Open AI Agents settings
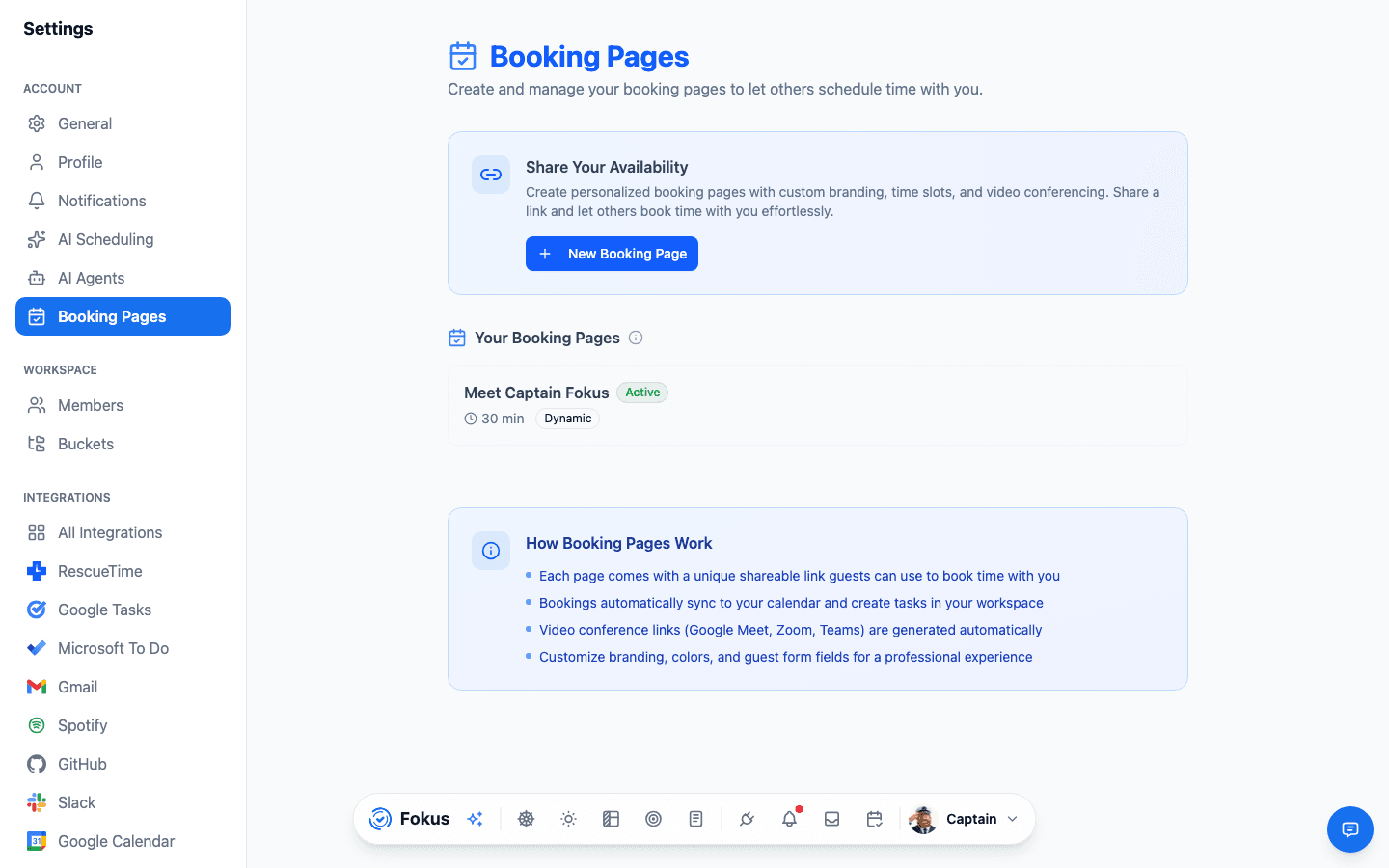The height and width of the screenshot is (868, 1389). coord(123,278)
